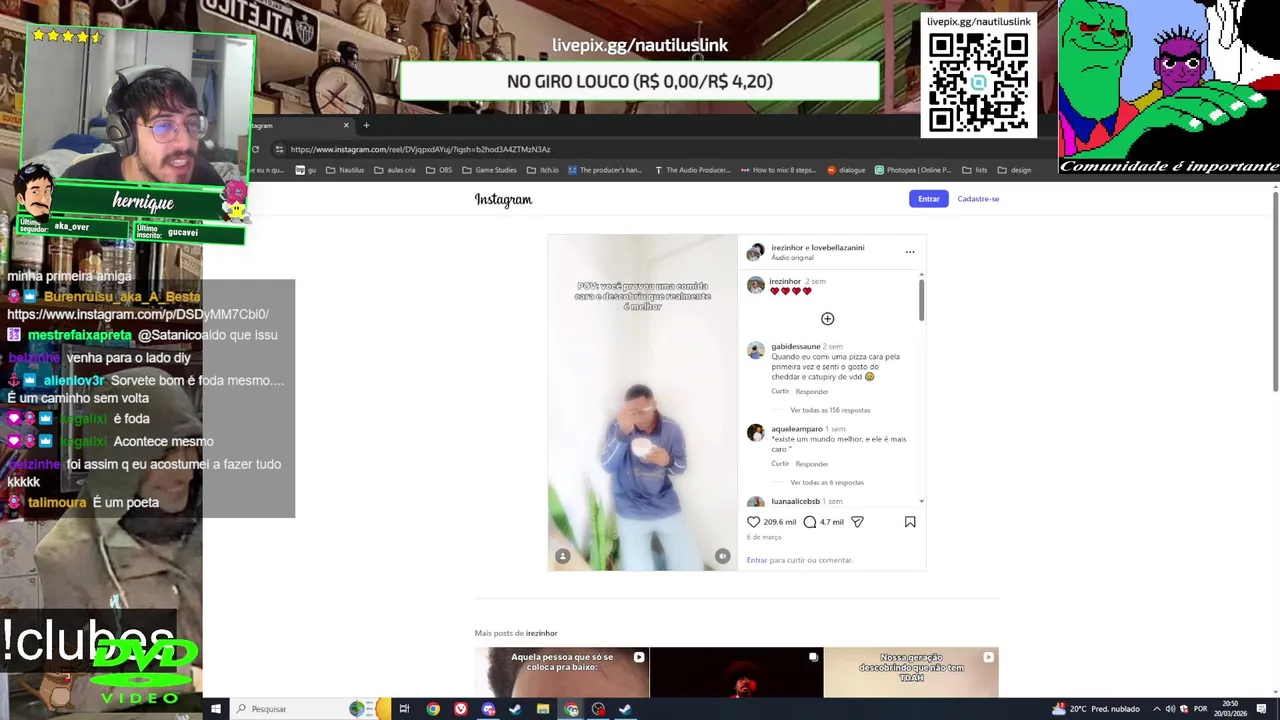This screenshot has width=1280, height=720.
Task: Click the 209,6 mil likes count
Action: 780,522
